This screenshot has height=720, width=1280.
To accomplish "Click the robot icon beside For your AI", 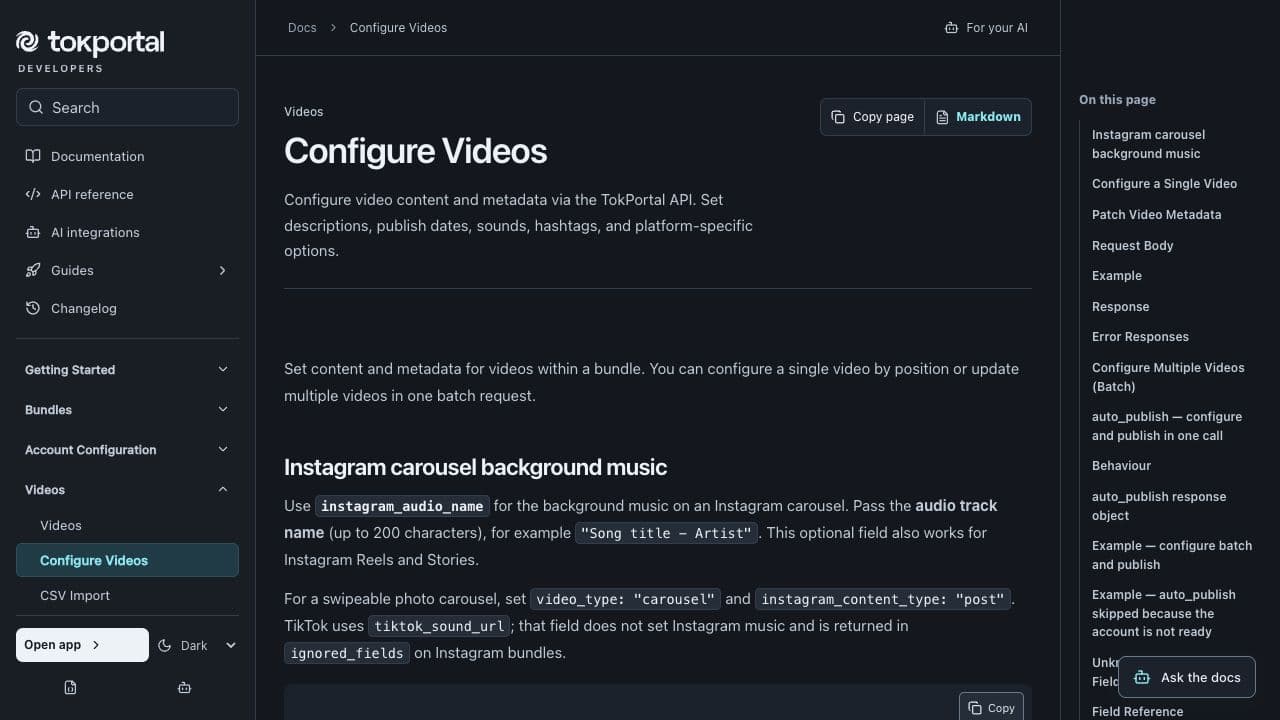I will pos(951,28).
